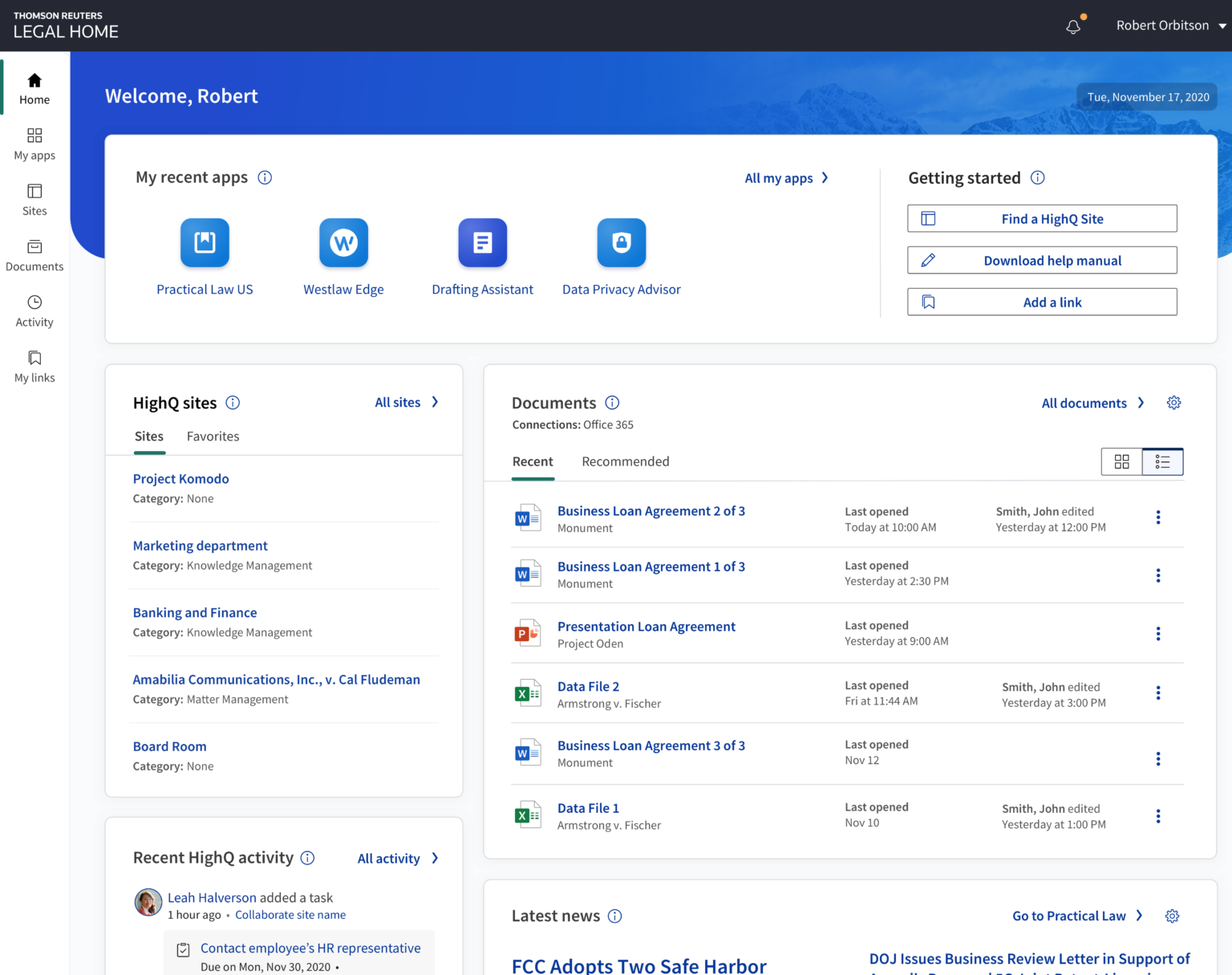Viewport: 1232px width, 975px height.
Task: Switch to the Favorites tab
Action: point(213,437)
